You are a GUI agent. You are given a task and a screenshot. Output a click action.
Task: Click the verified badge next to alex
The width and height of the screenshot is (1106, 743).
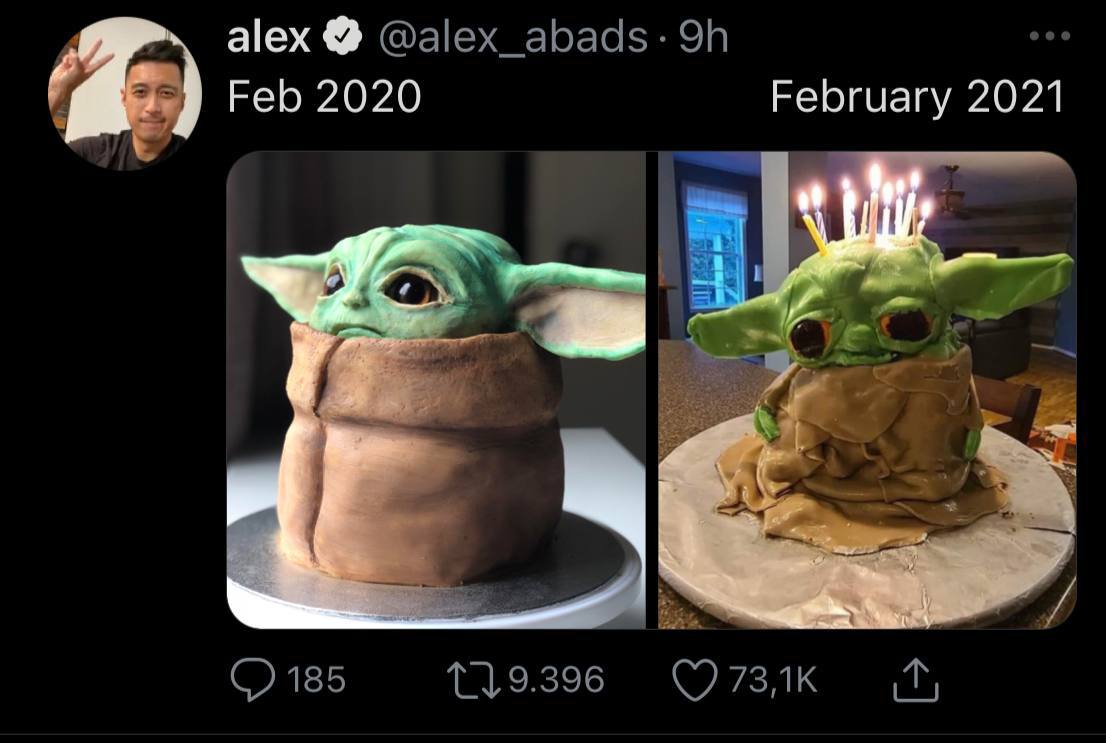point(342,37)
